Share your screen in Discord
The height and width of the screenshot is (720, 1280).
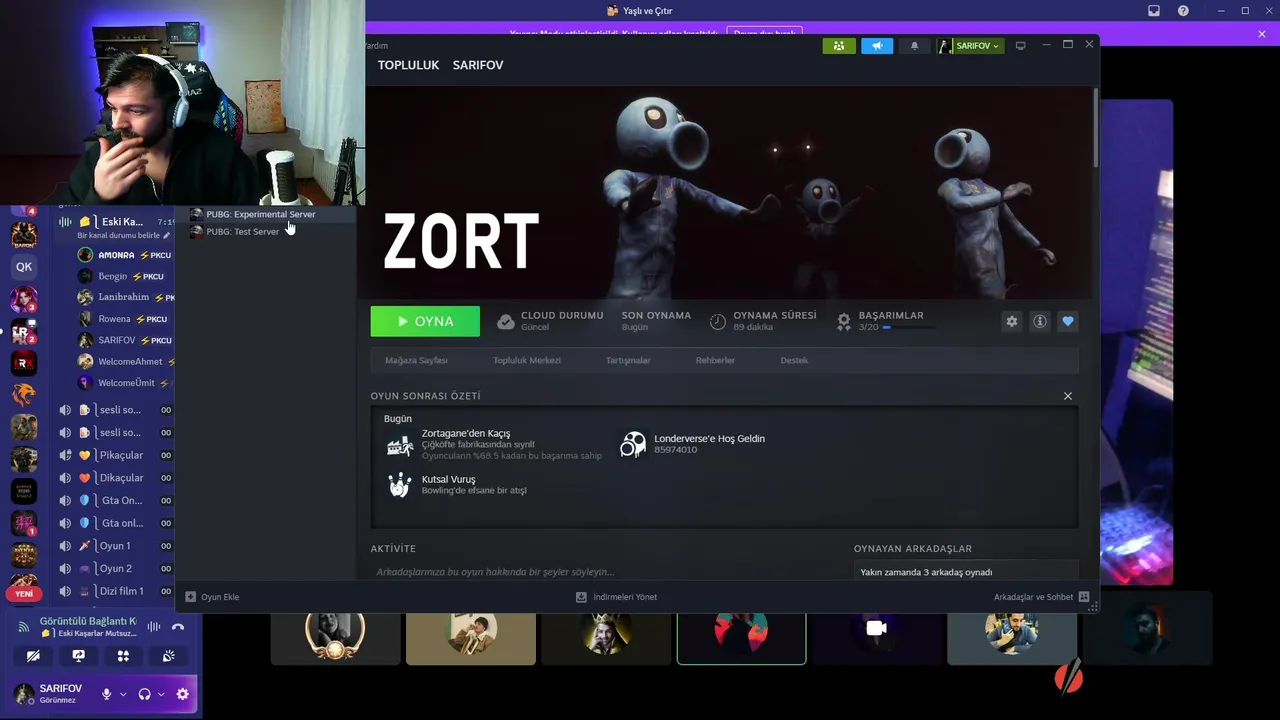click(78, 656)
